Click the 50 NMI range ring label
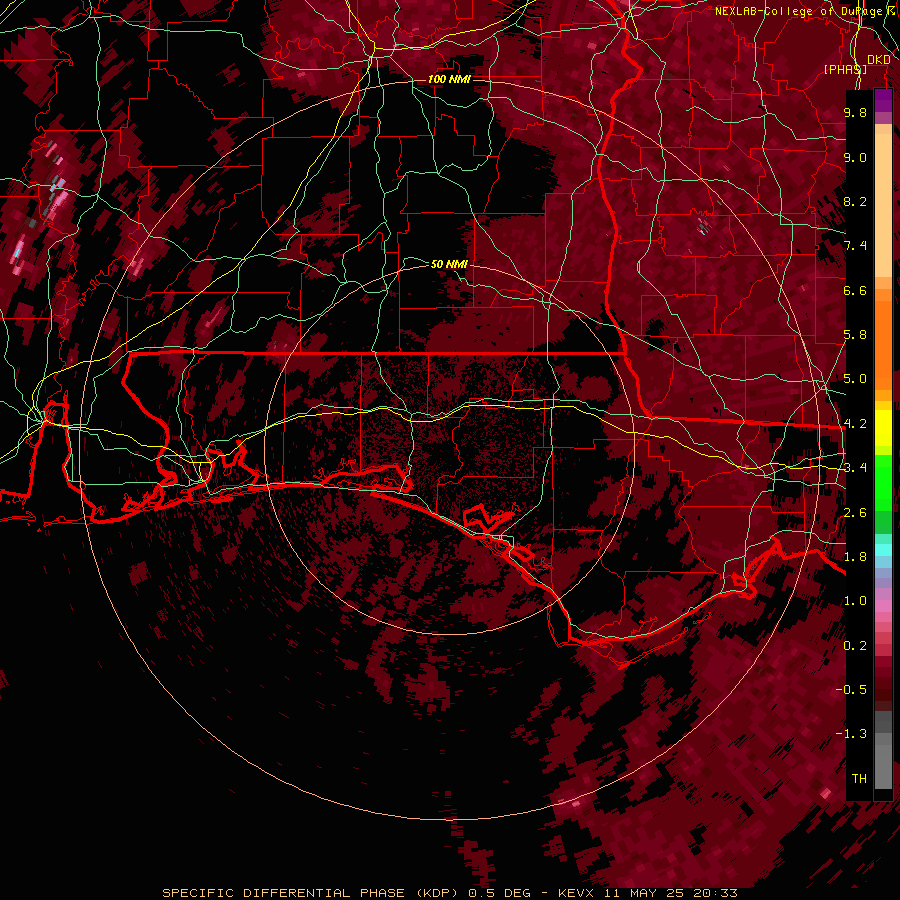900x900 pixels. coord(449,264)
